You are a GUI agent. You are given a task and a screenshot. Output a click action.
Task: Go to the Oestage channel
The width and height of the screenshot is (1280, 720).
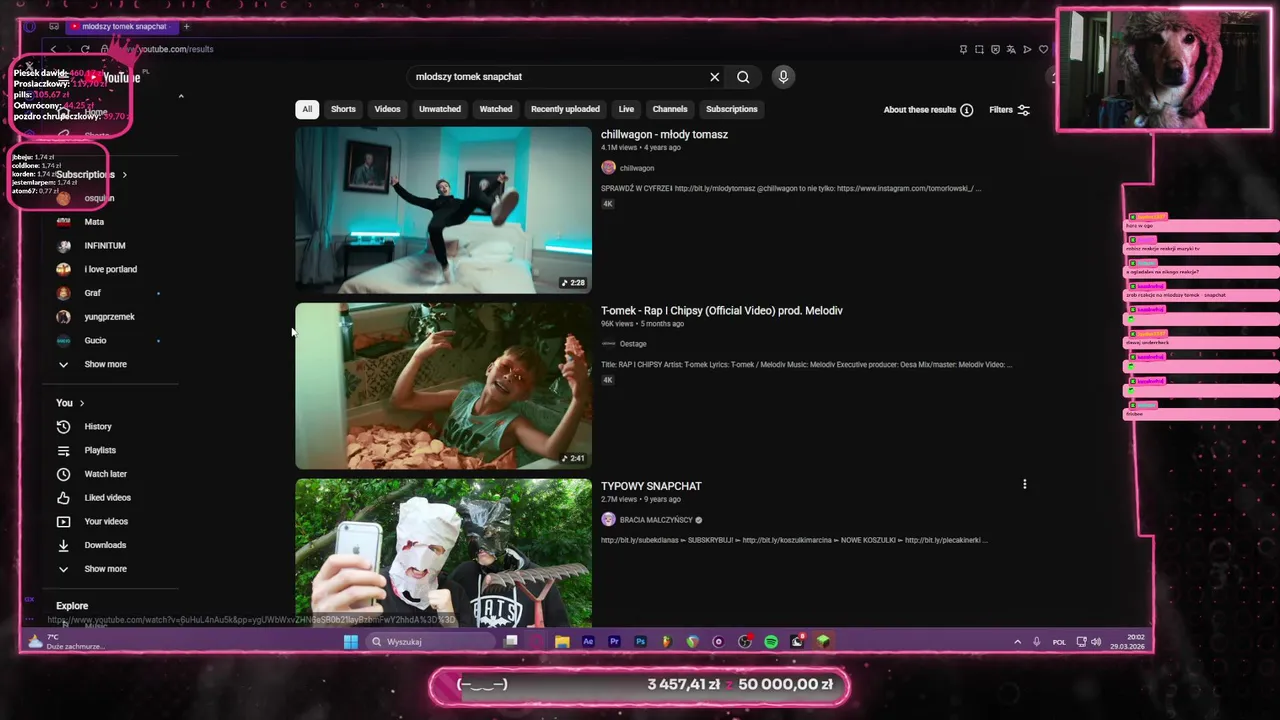click(x=633, y=344)
